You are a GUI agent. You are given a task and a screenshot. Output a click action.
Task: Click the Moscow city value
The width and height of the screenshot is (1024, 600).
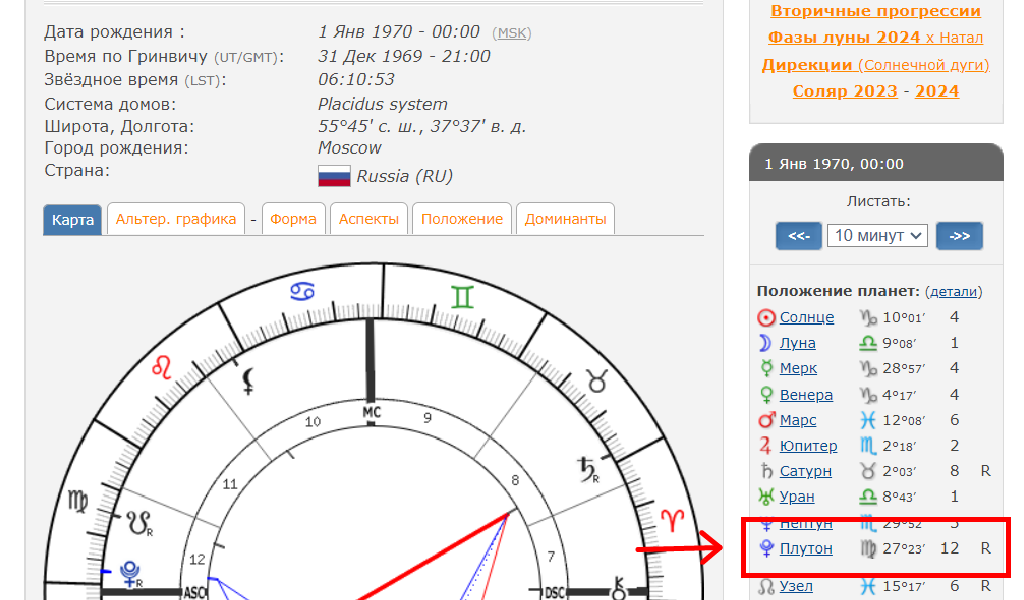pos(349,148)
